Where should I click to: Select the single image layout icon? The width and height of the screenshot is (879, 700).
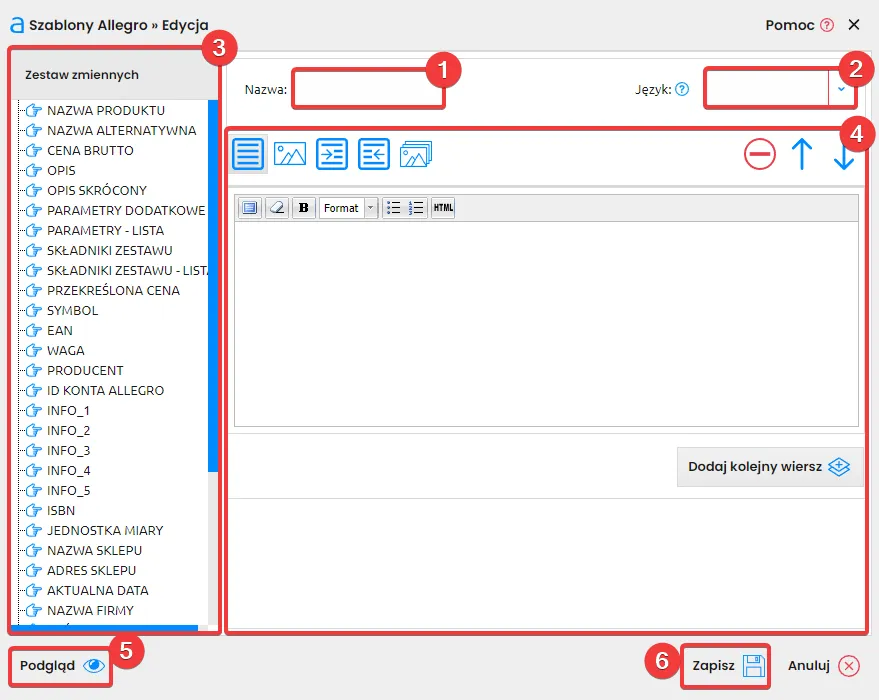tap(290, 154)
